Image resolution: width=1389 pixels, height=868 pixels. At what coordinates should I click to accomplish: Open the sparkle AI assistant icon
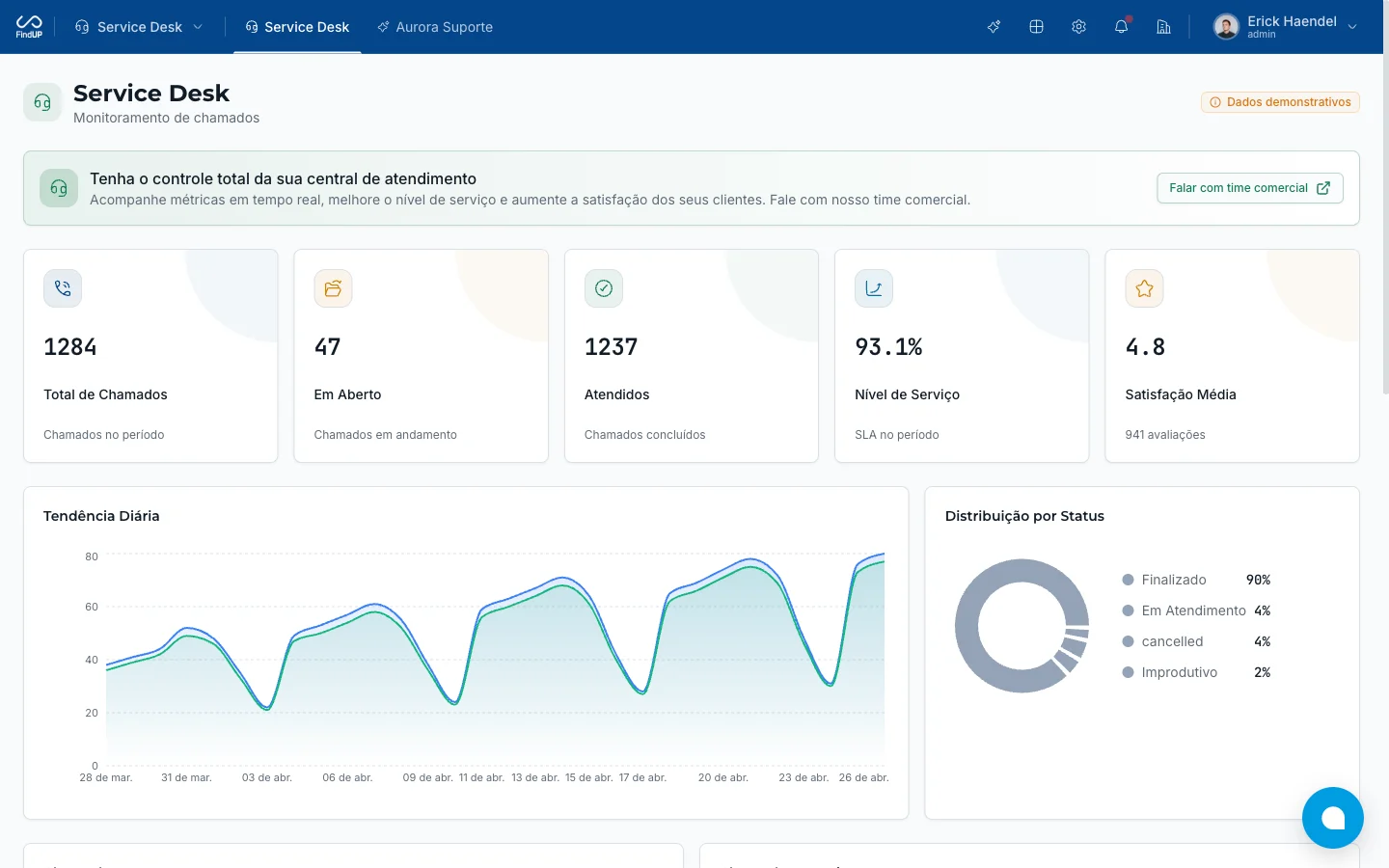tap(994, 27)
